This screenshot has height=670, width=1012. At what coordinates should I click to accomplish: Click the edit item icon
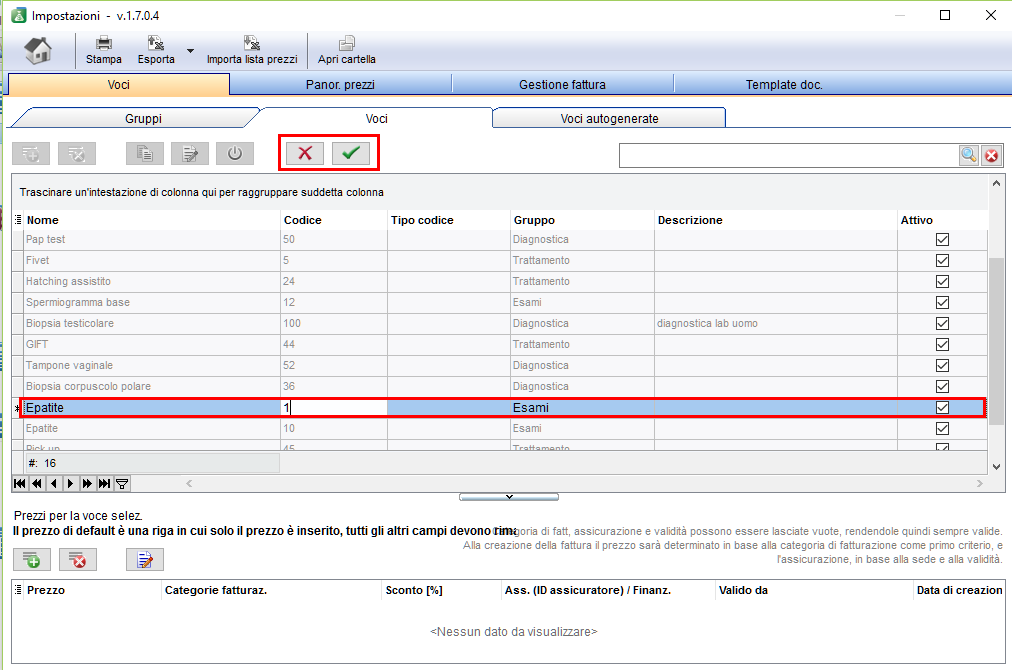[190, 154]
